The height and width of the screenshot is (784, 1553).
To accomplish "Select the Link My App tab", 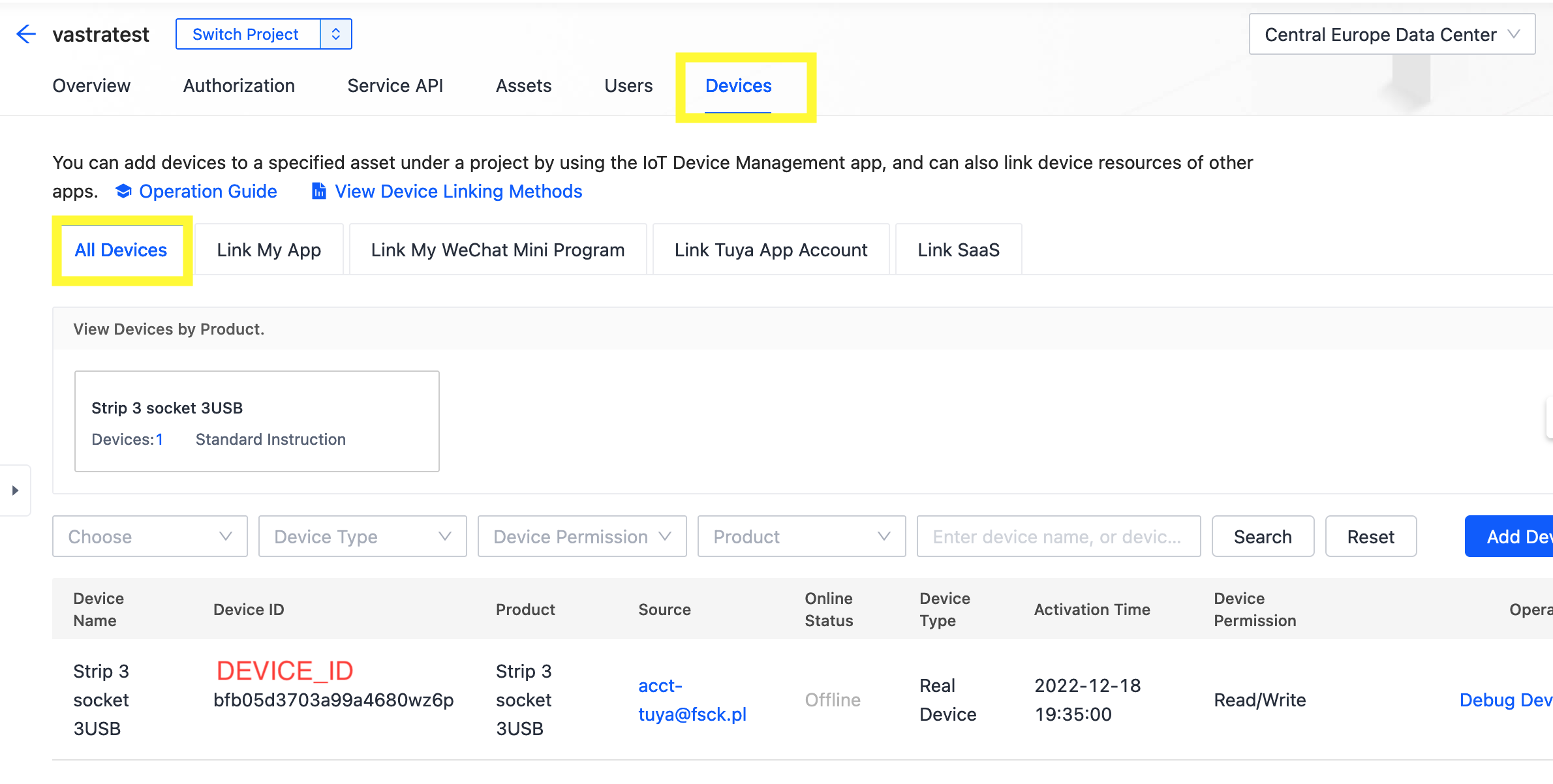I will pos(269,250).
